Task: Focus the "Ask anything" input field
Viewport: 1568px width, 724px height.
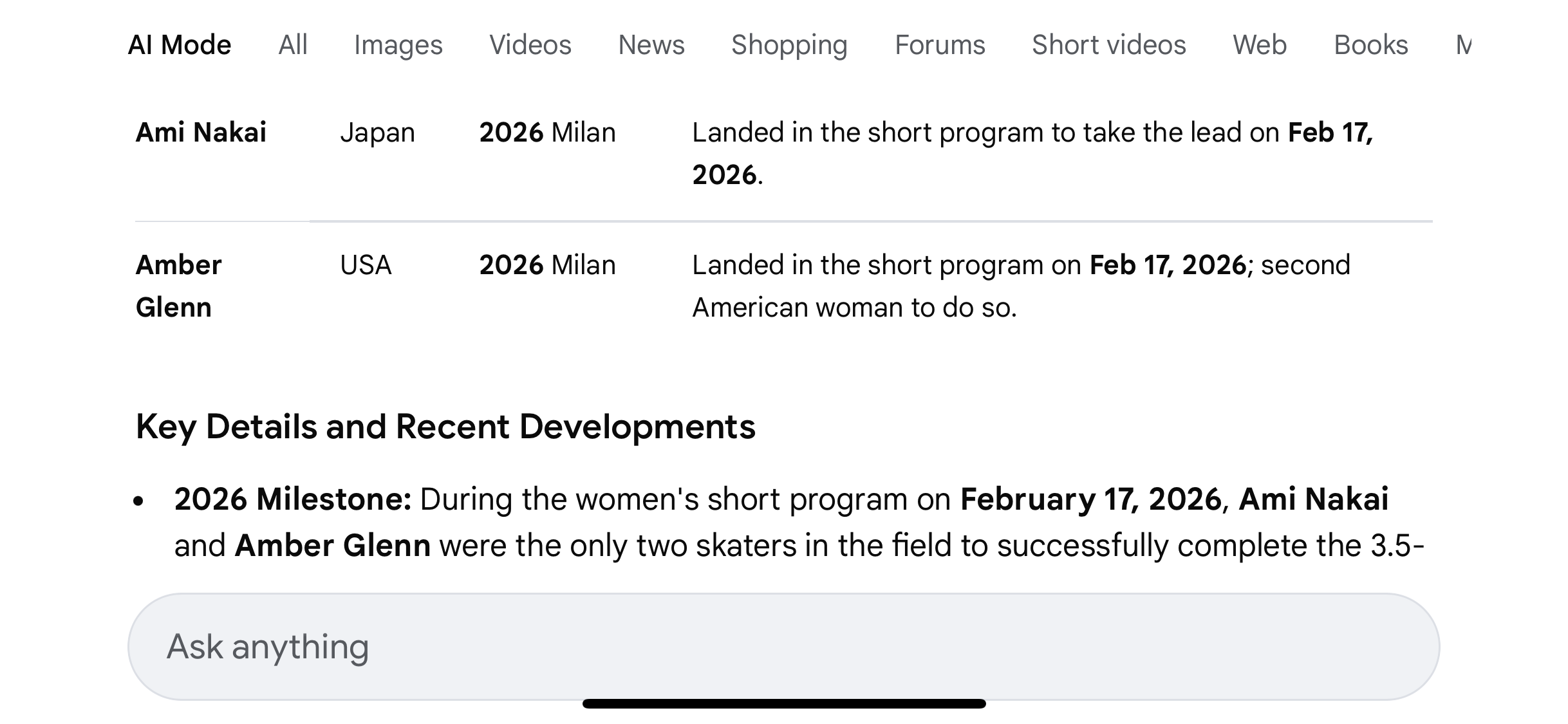Action: [x=783, y=646]
